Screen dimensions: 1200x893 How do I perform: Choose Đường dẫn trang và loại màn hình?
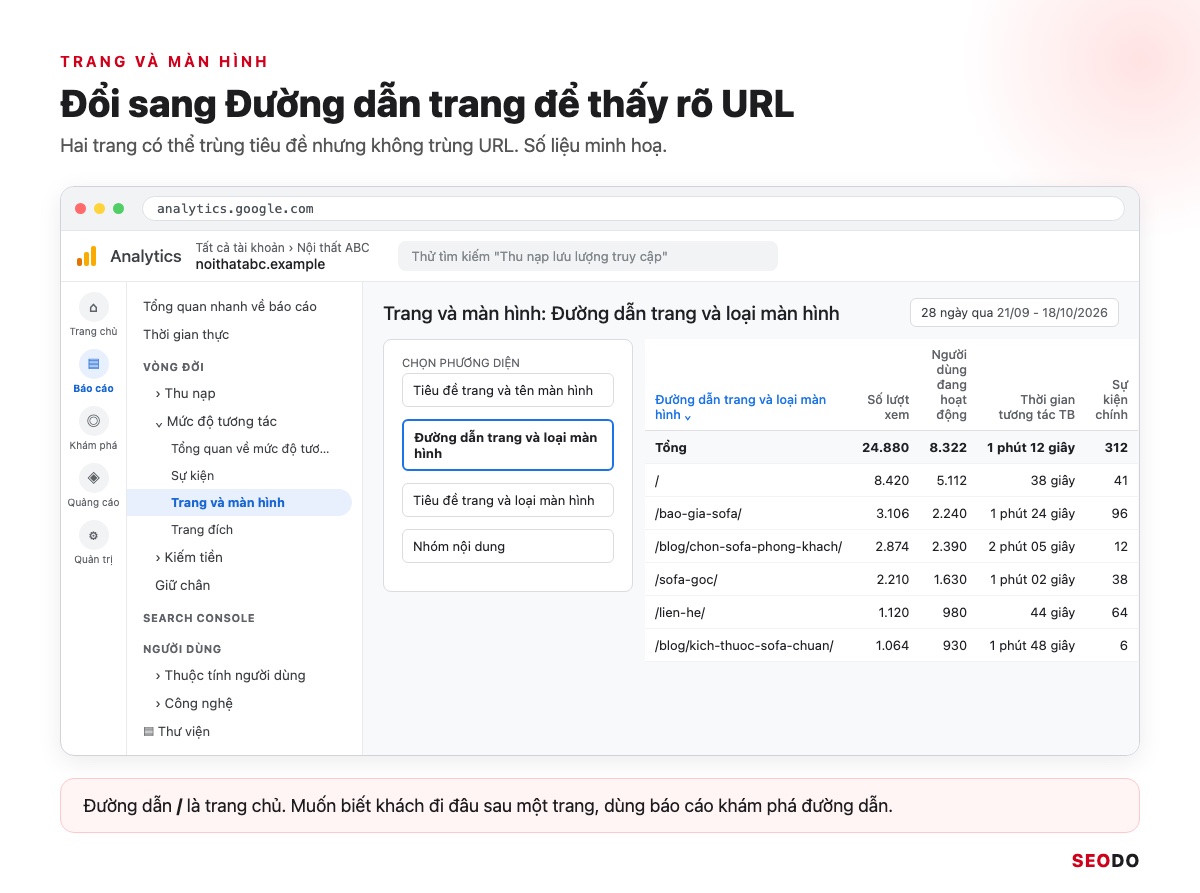(x=508, y=445)
